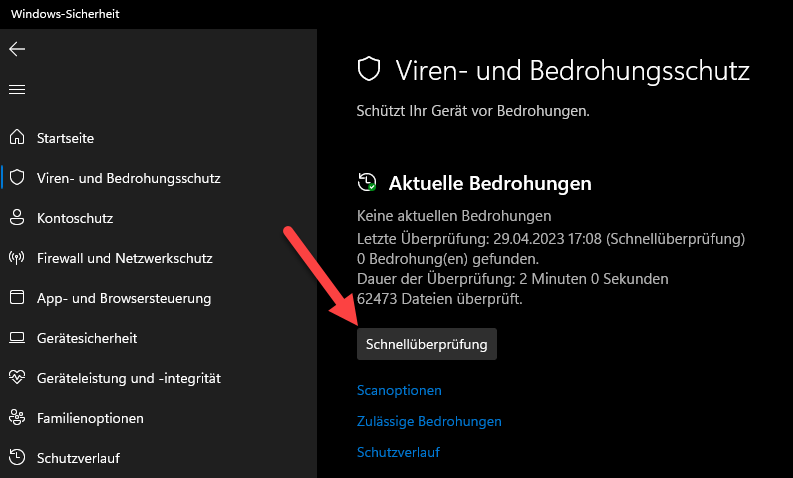Click the Aktuelle Bedrohungen status icon
This screenshot has width=793, height=478.
[368, 183]
